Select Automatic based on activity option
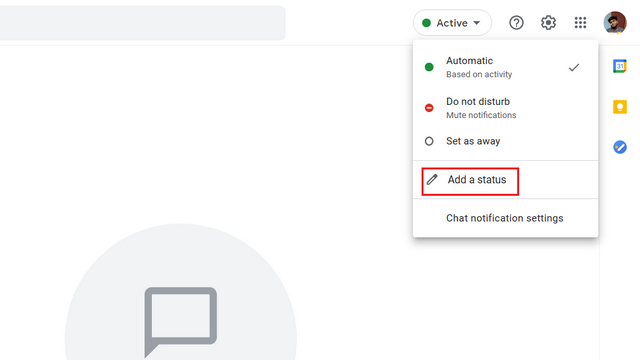Image resolution: width=640 pixels, height=360 pixels. (x=505, y=67)
